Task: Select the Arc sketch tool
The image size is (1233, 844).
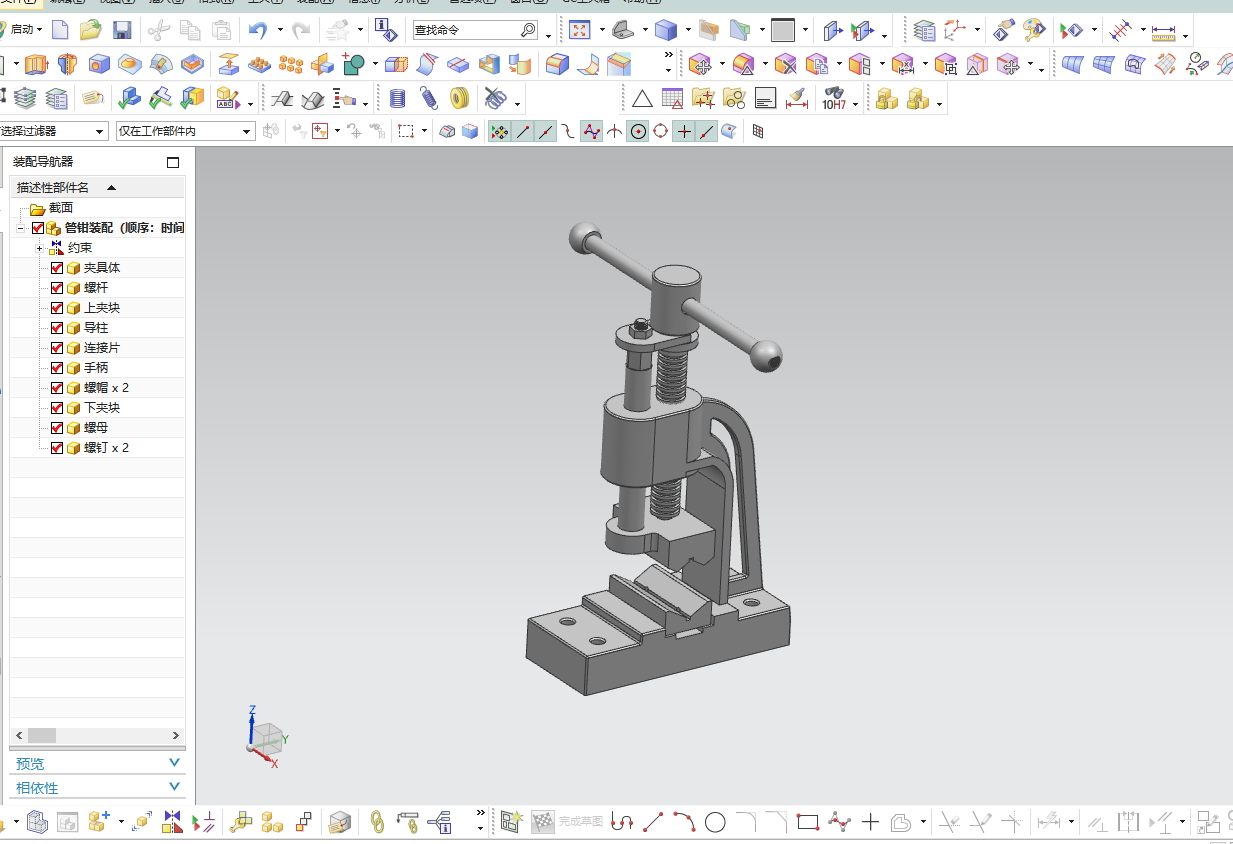Action: (684, 822)
